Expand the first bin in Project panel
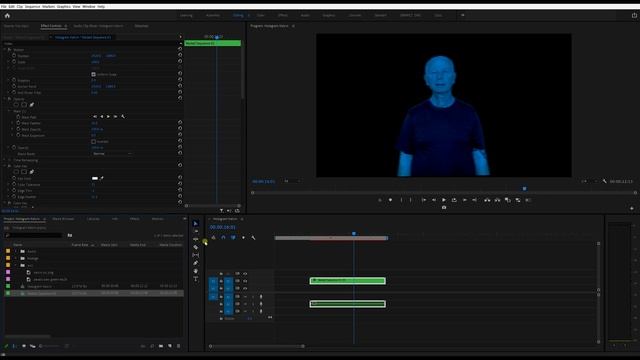This screenshot has height=360, width=640. coord(16,251)
